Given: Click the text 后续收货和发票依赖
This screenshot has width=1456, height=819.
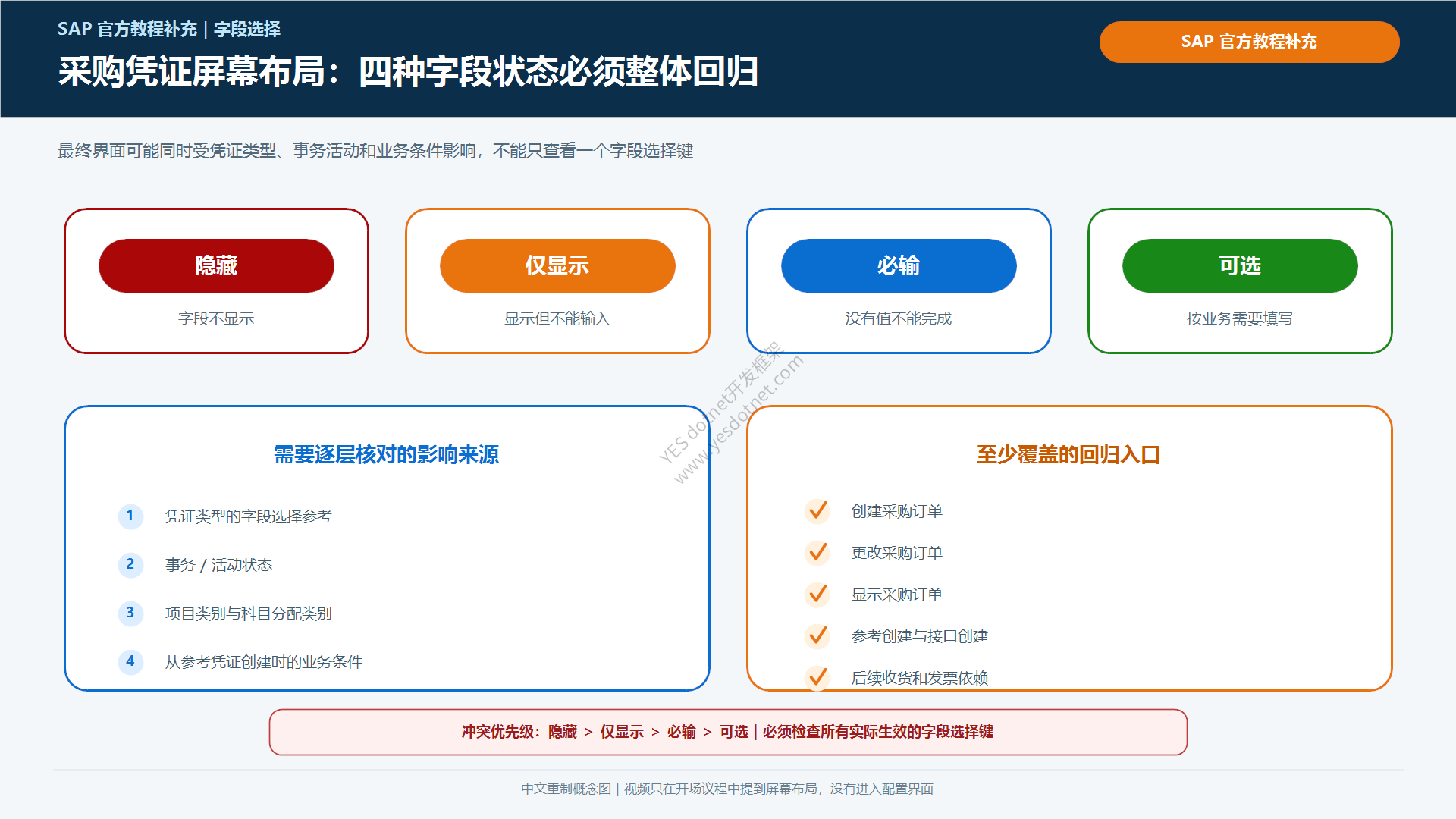Looking at the screenshot, I should tap(920, 678).
